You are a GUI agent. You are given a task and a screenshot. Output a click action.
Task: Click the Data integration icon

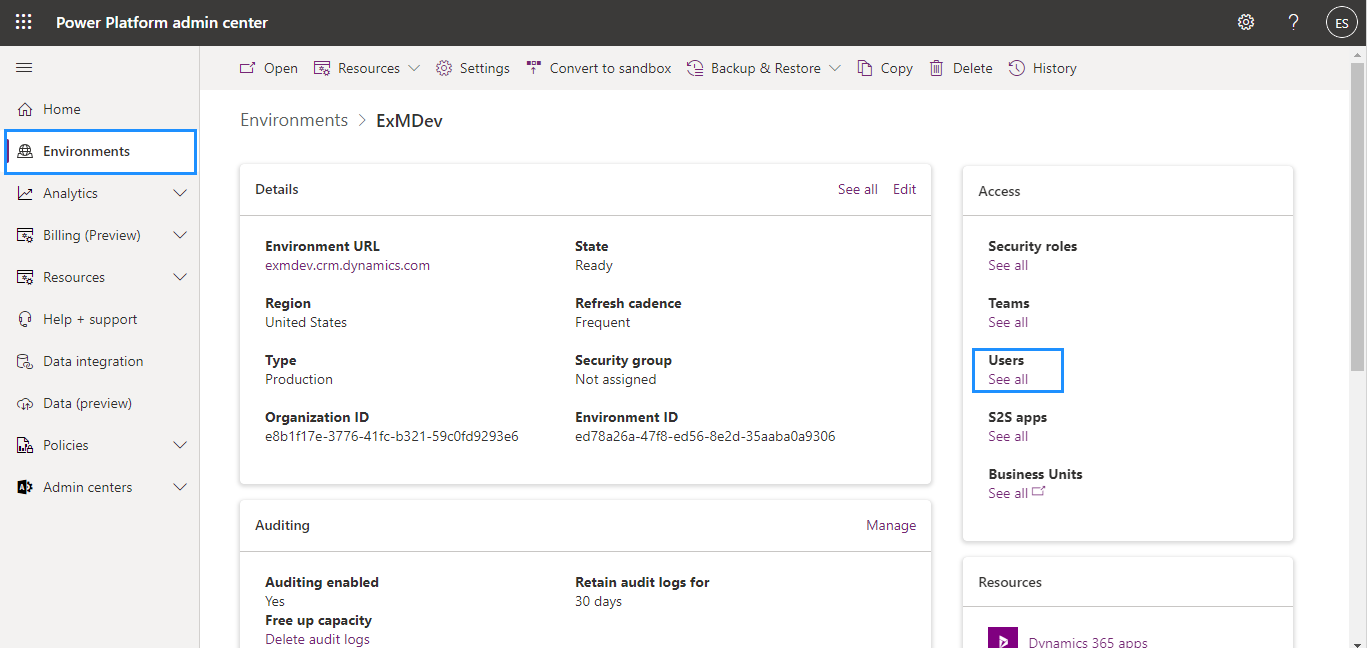click(x=25, y=361)
